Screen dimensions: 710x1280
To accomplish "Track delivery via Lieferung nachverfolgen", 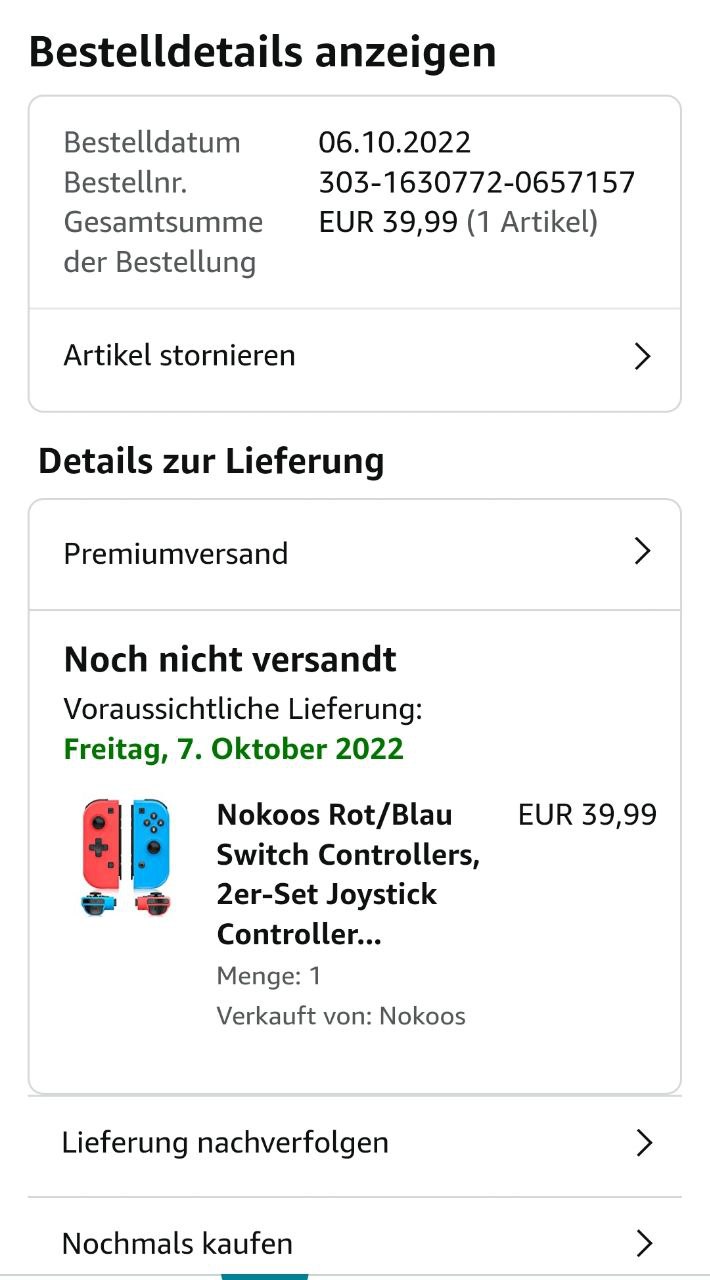I will (225, 1143).
